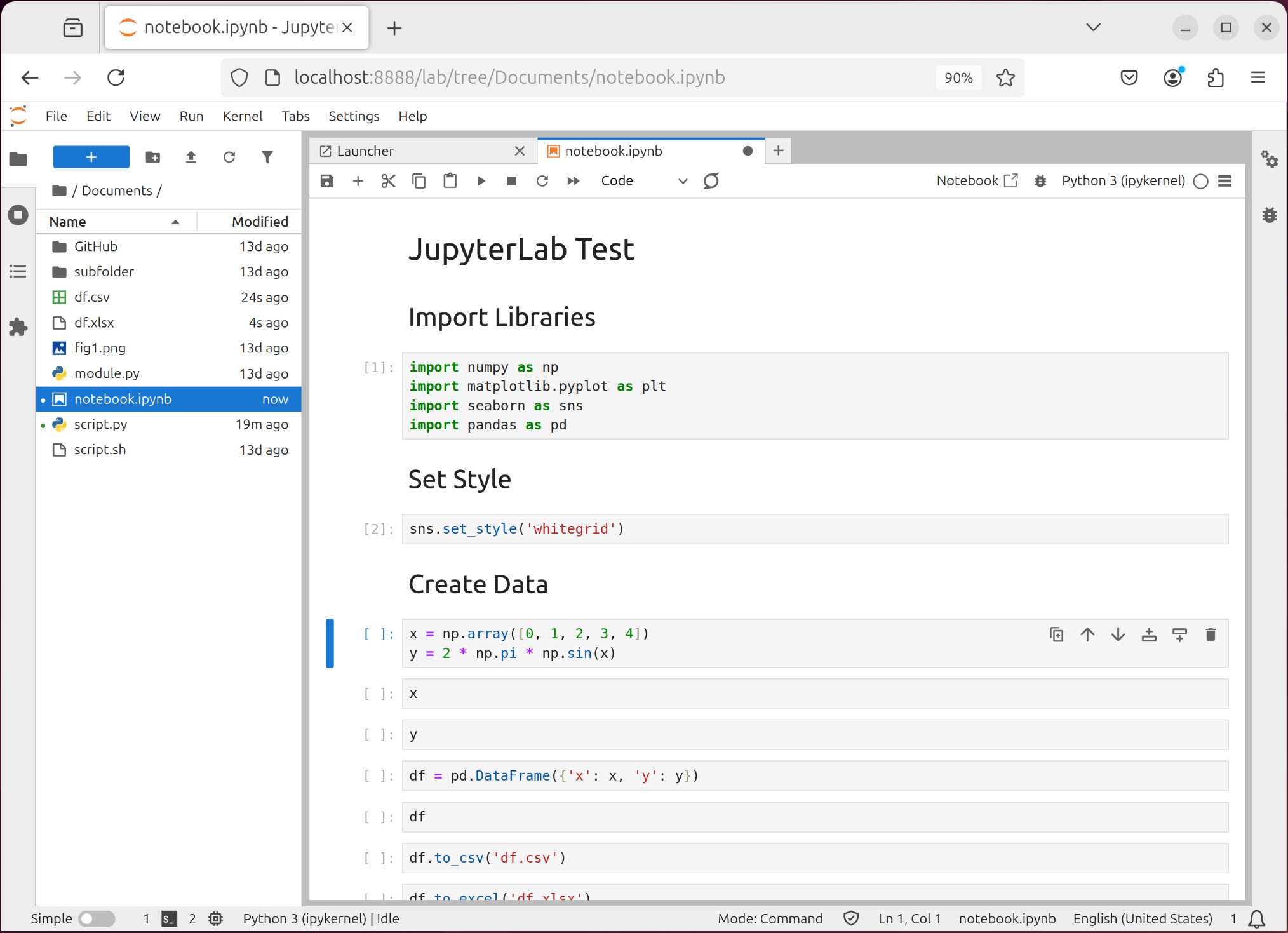Select the module.py file
Viewport: 1288px width, 933px height.
click(169, 373)
